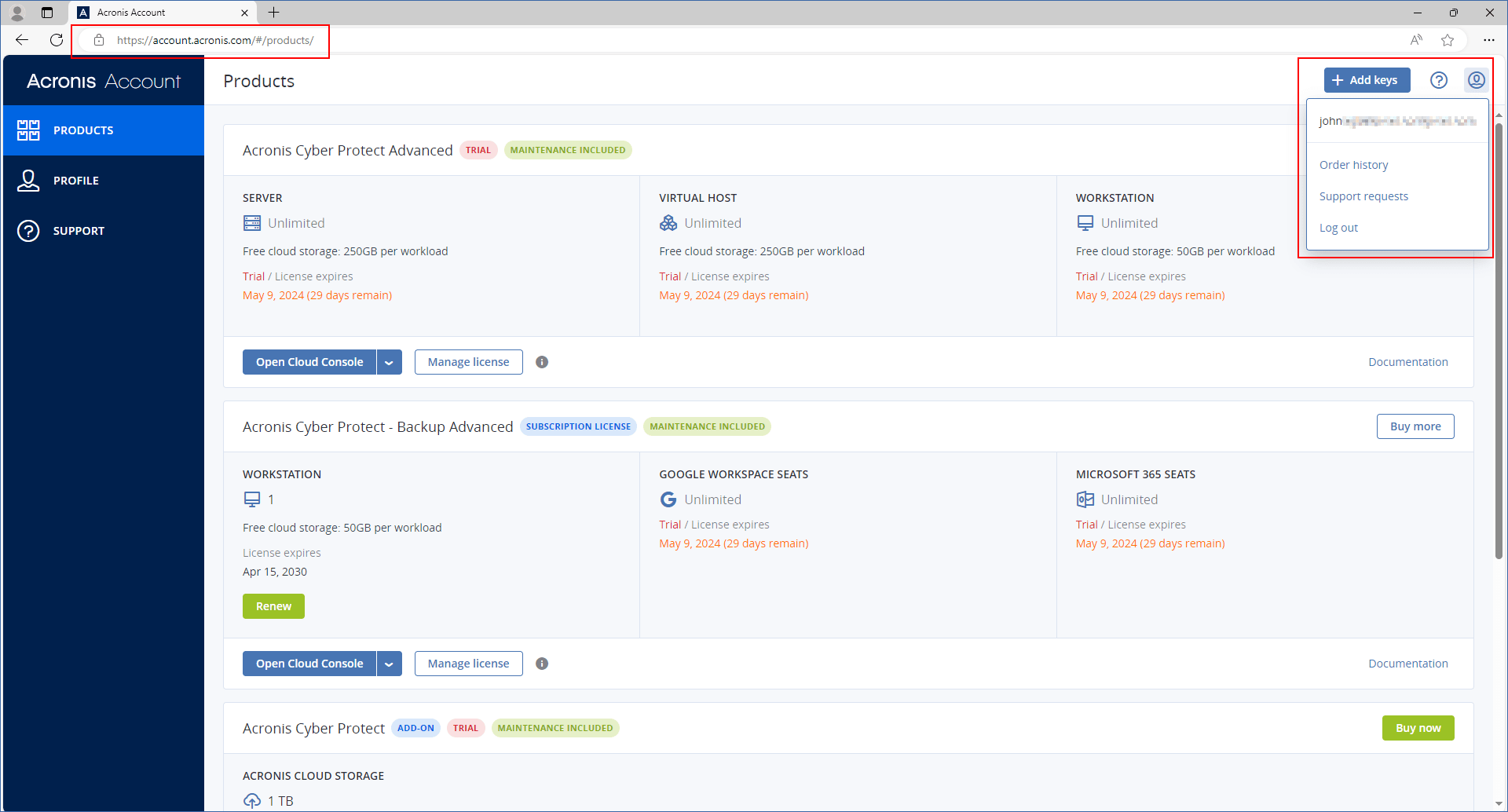
Task: Select Log out from account menu
Action: point(1338,228)
